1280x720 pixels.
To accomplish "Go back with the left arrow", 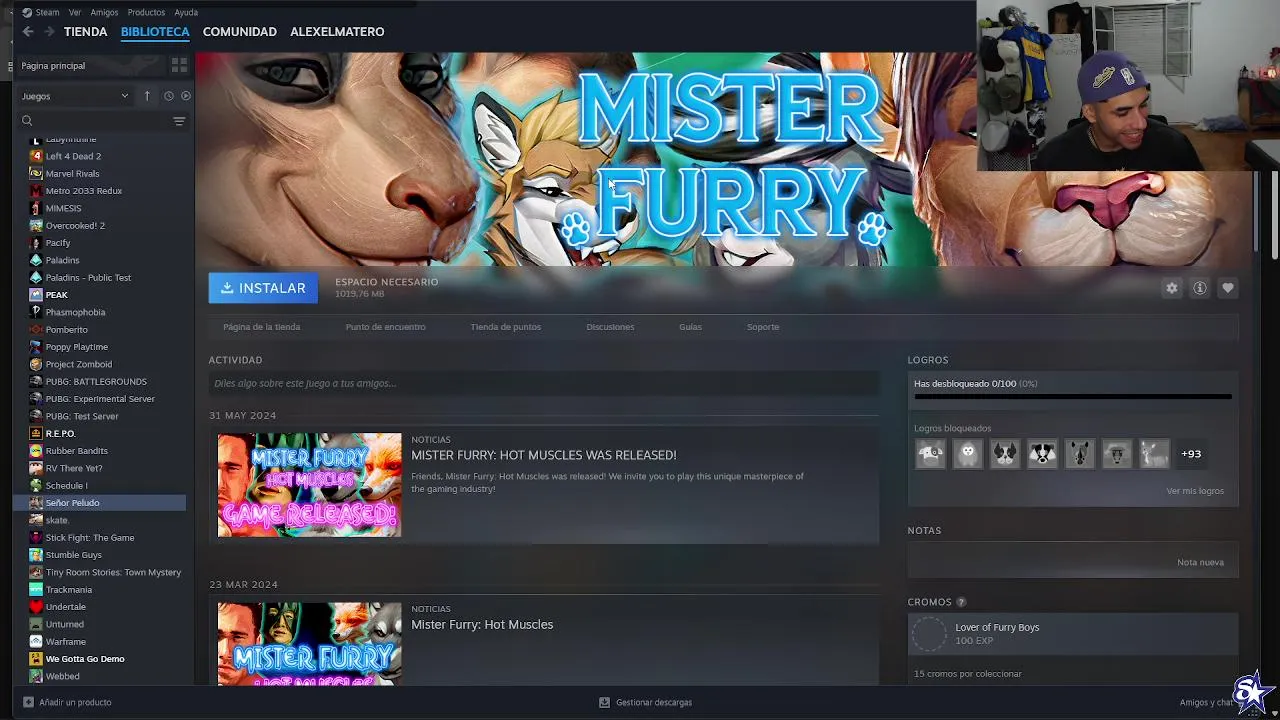I will (28, 32).
